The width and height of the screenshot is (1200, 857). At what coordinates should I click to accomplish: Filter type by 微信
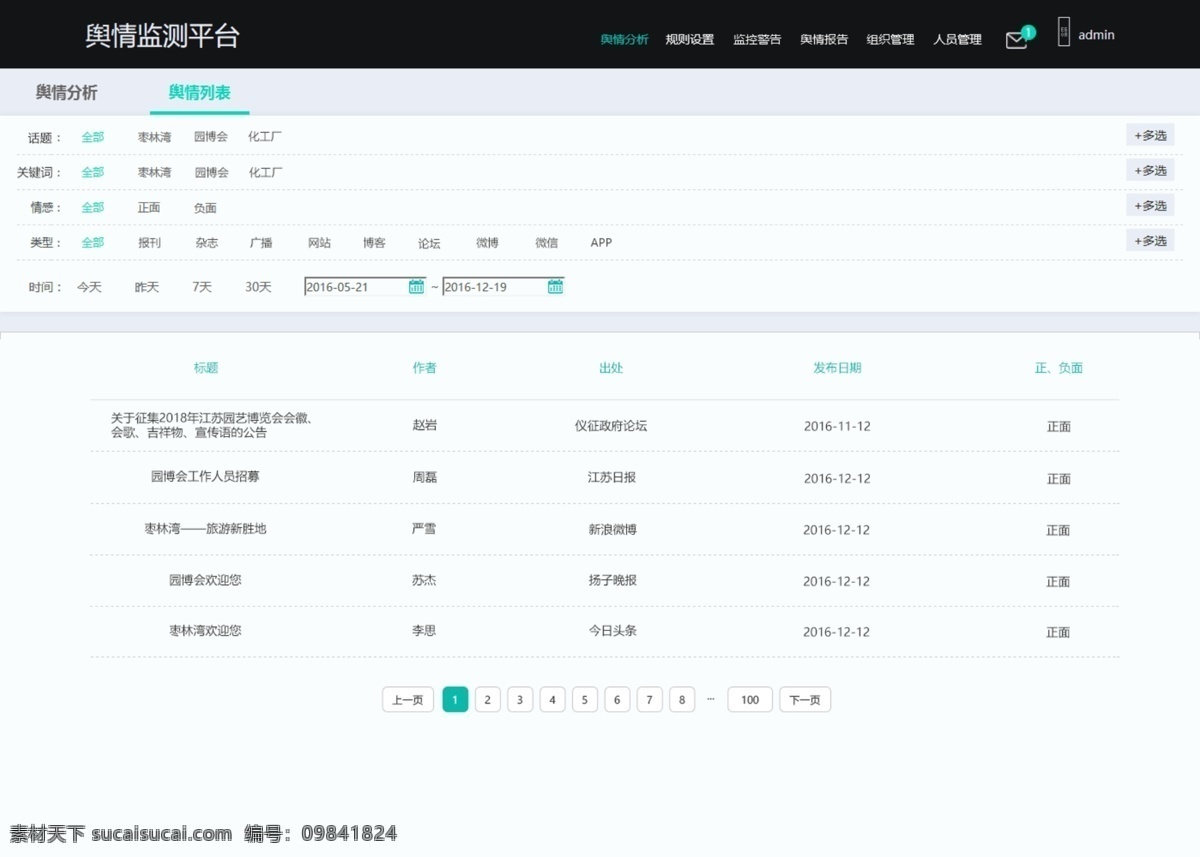tap(546, 242)
